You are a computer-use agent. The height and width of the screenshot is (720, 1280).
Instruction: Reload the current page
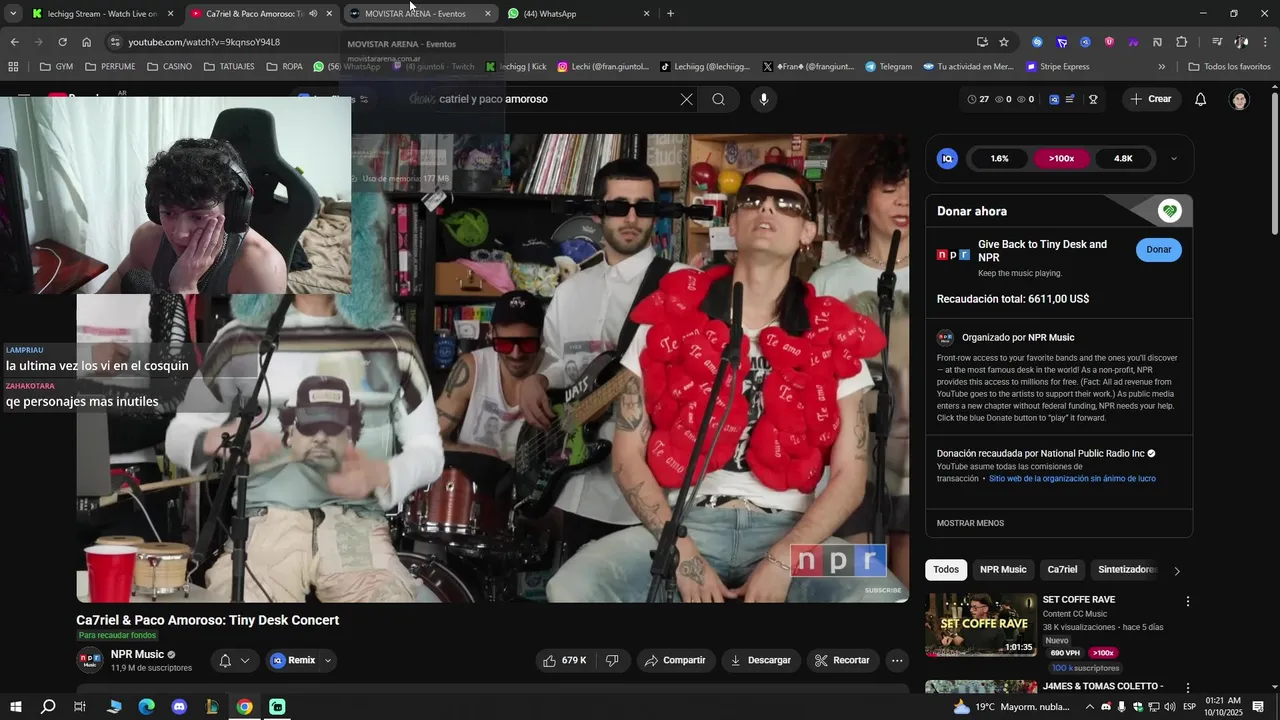pos(62,42)
